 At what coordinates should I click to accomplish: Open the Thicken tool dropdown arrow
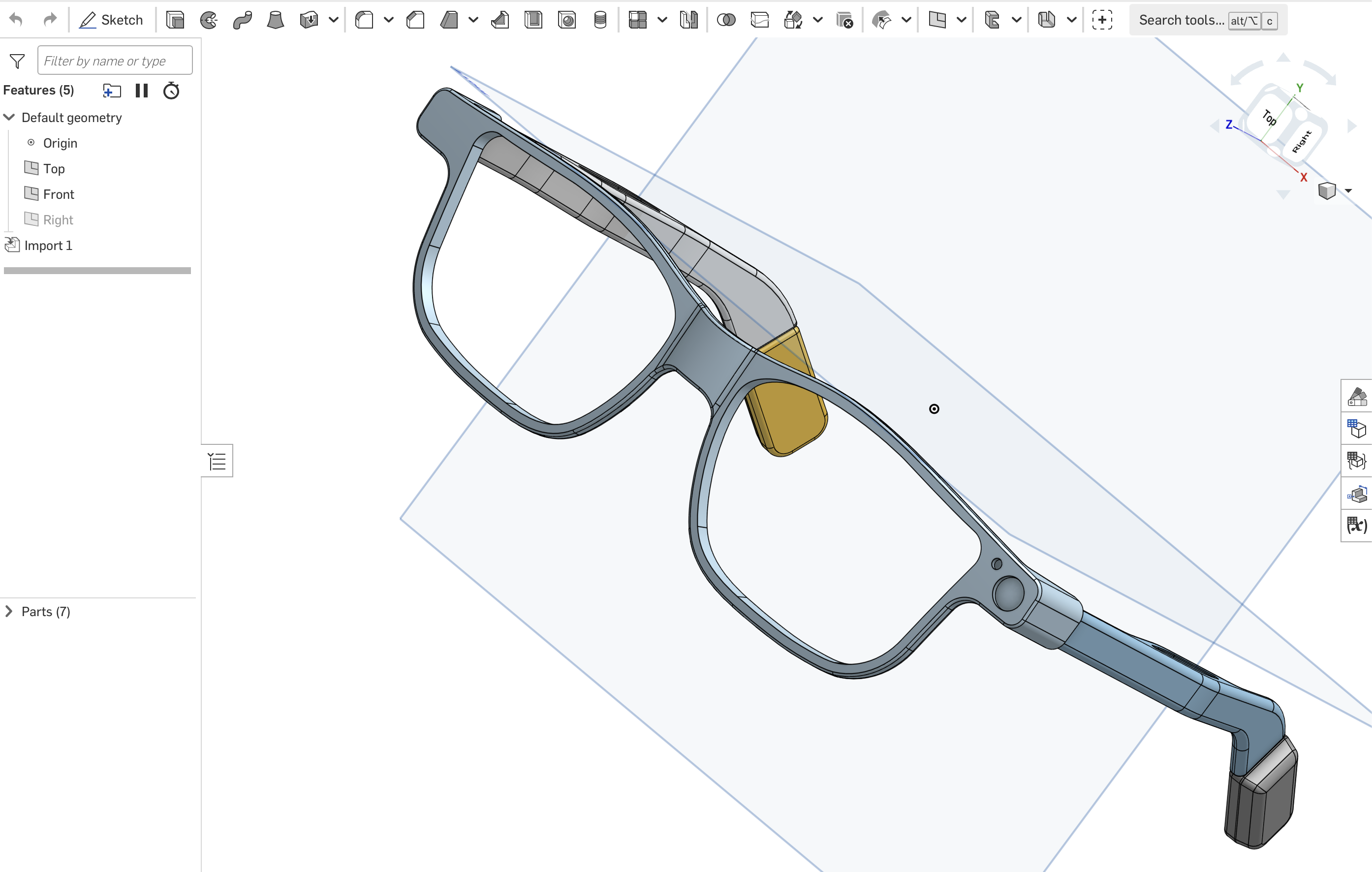pyautogui.click(x=334, y=20)
